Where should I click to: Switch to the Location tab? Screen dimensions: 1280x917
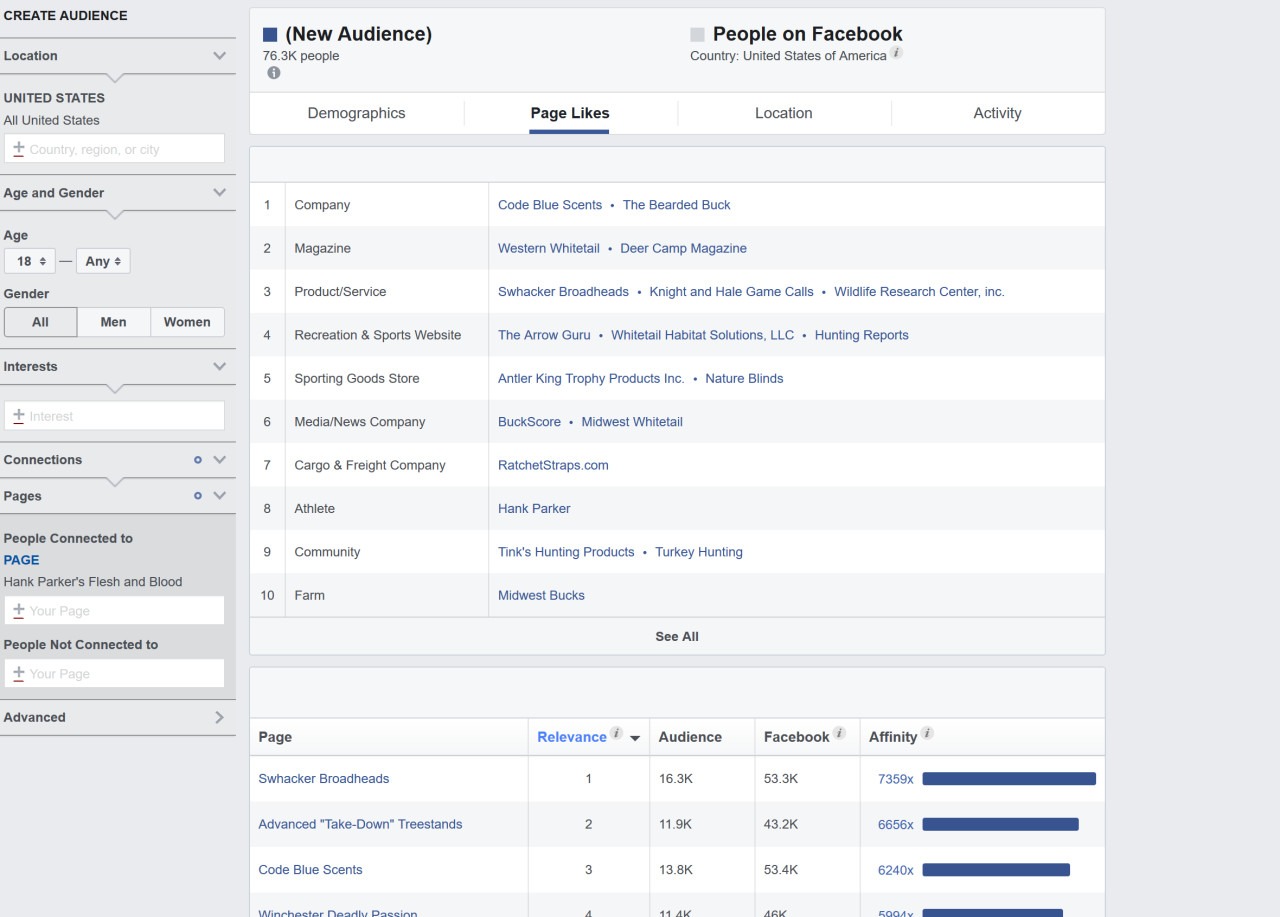coord(783,113)
